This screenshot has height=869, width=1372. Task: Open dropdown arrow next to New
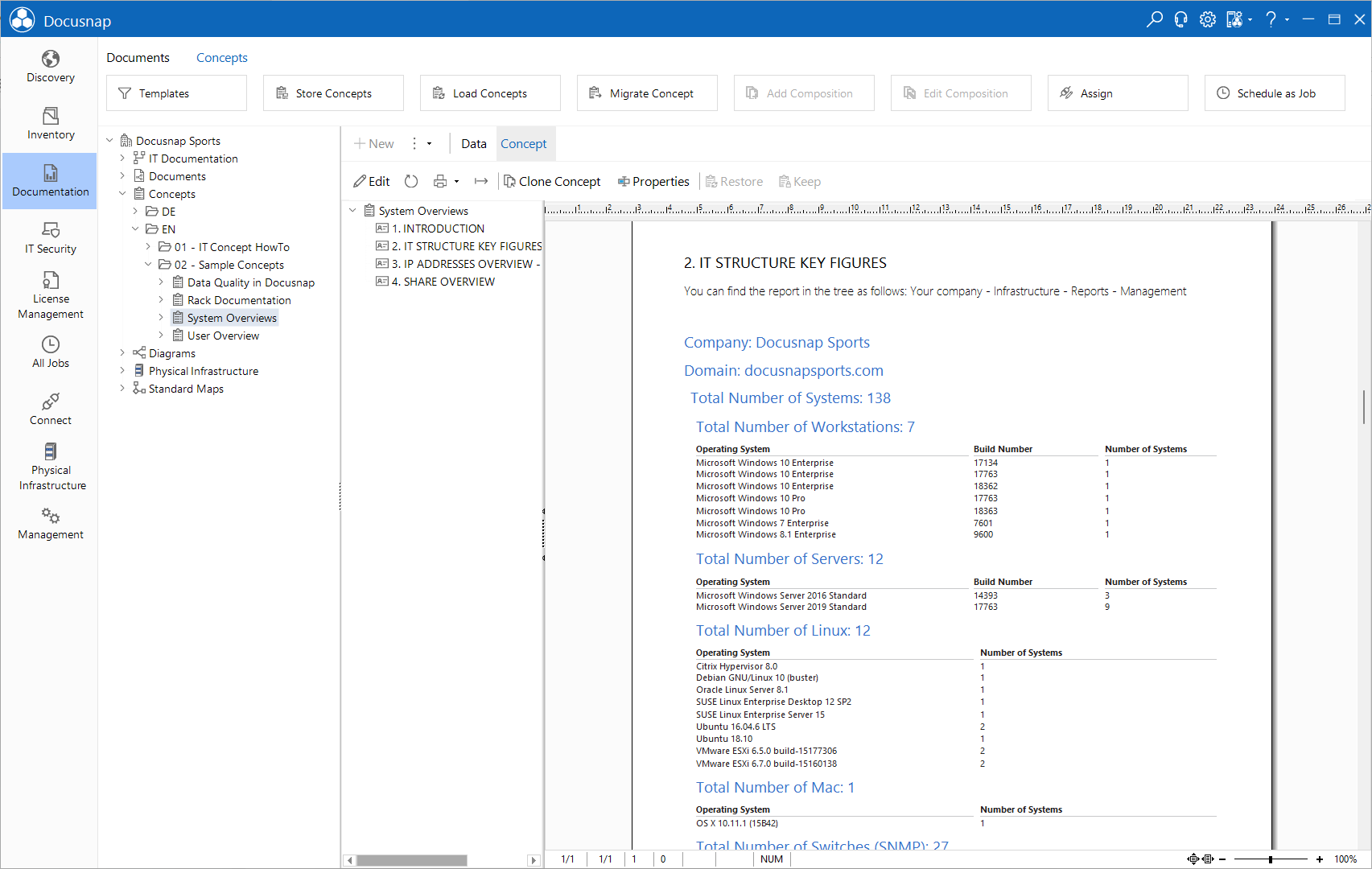(430, 144)
